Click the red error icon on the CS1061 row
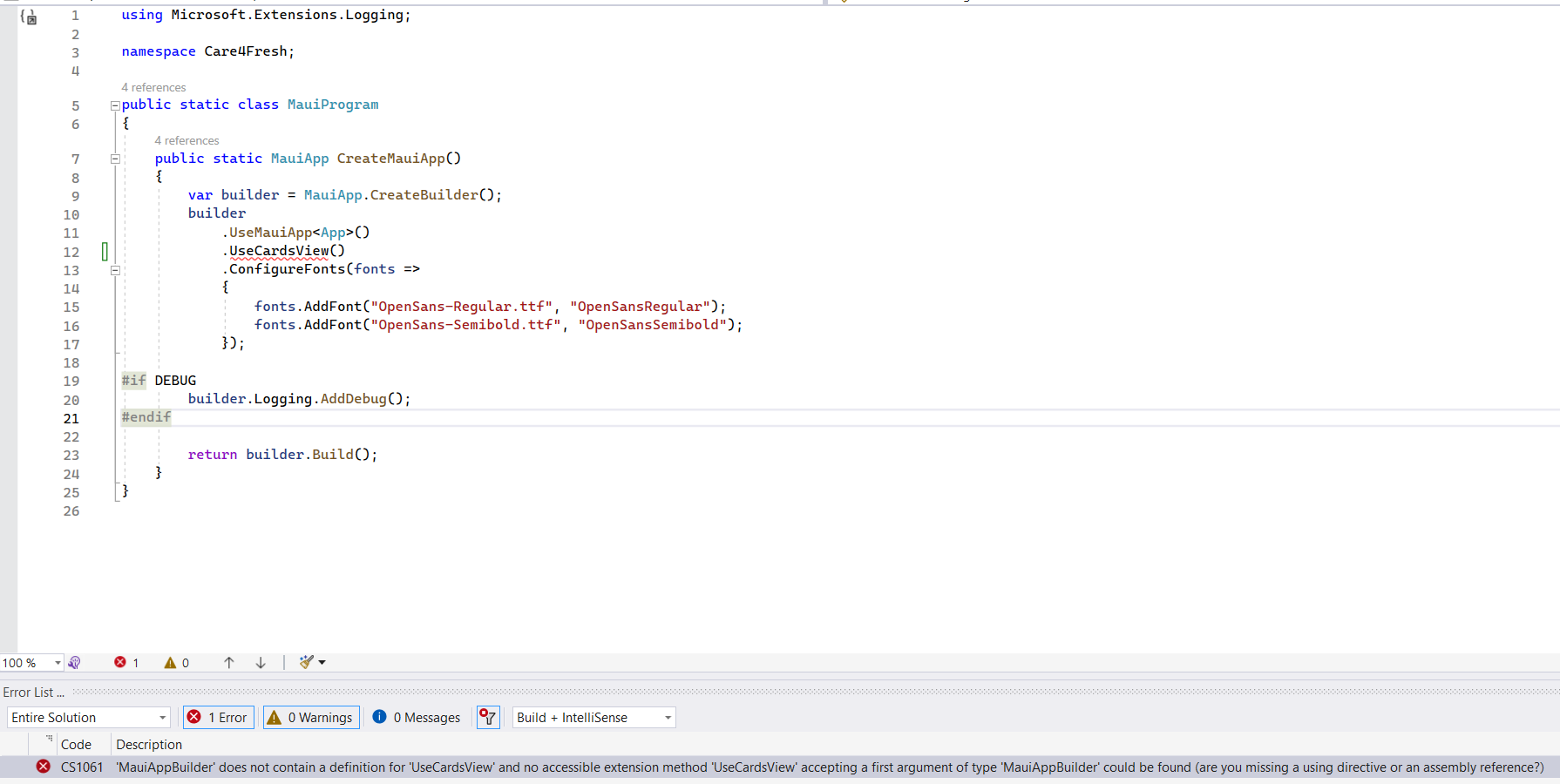Image resolution: width=1560 pixels, height=784 pixels. (x=43, y=767)
